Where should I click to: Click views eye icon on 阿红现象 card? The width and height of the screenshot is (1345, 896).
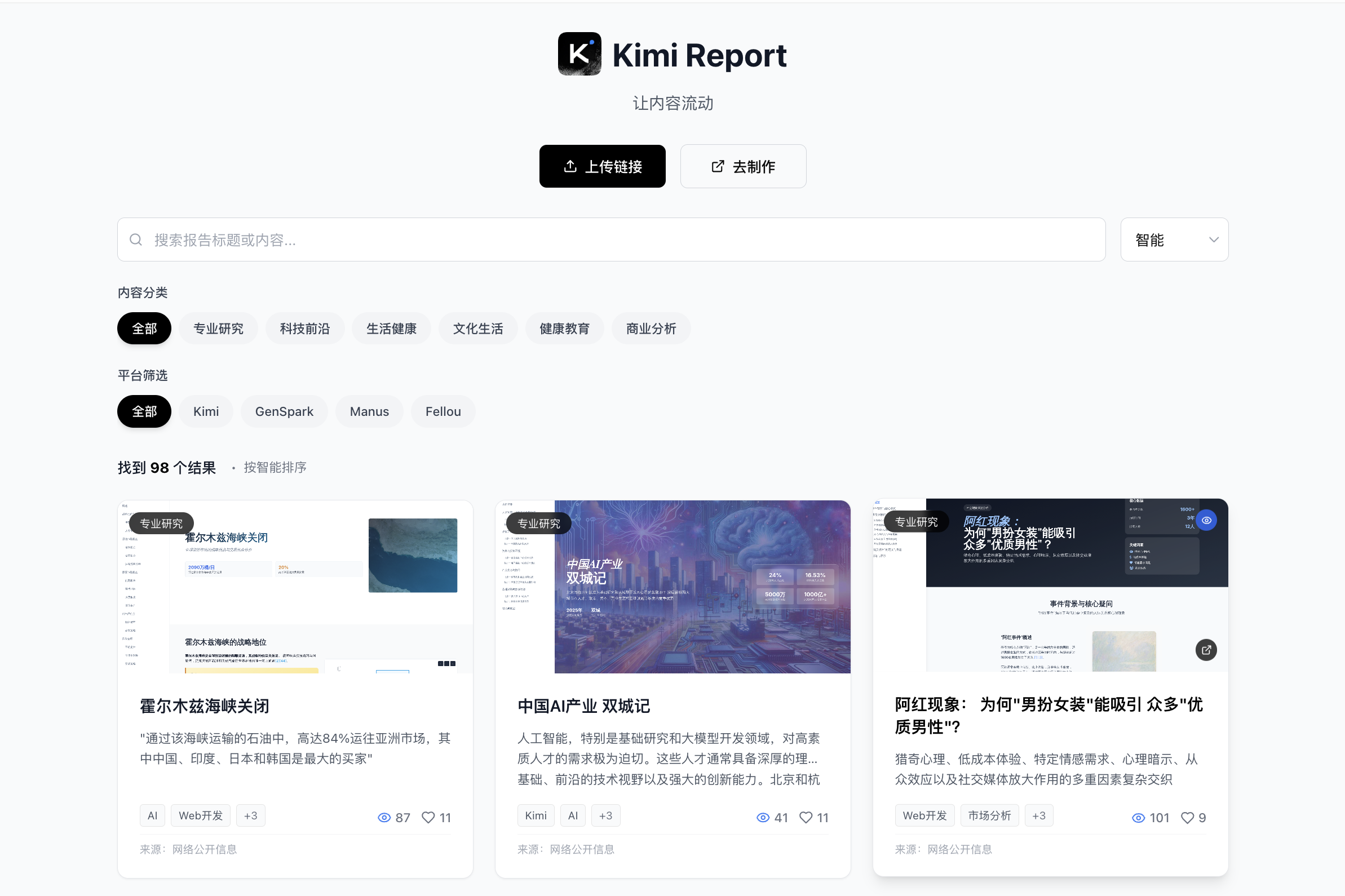point(1138,818)
